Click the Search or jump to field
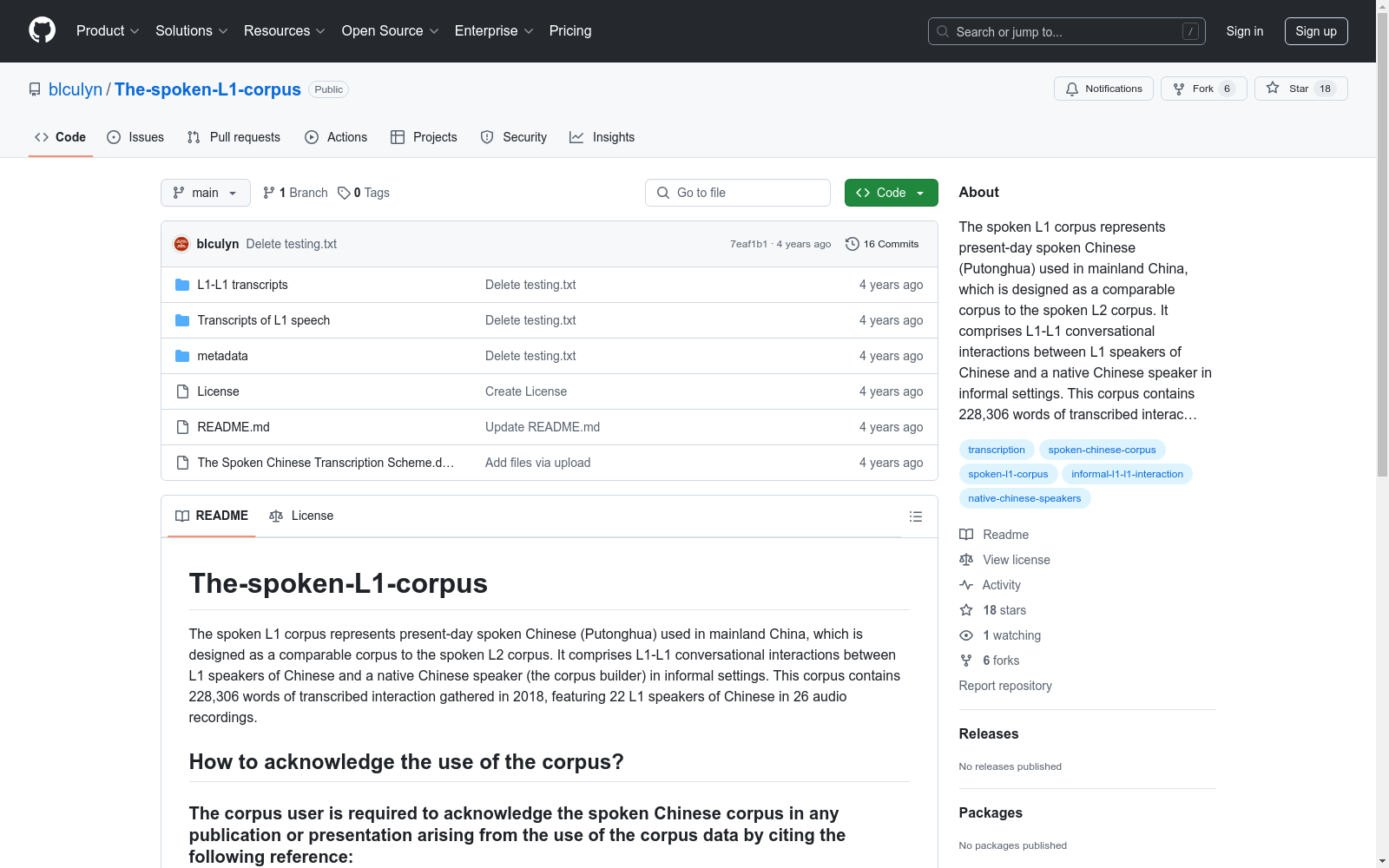Image resolution: width=1389 pixels, height=868 pixels. tap(1067, 31)
